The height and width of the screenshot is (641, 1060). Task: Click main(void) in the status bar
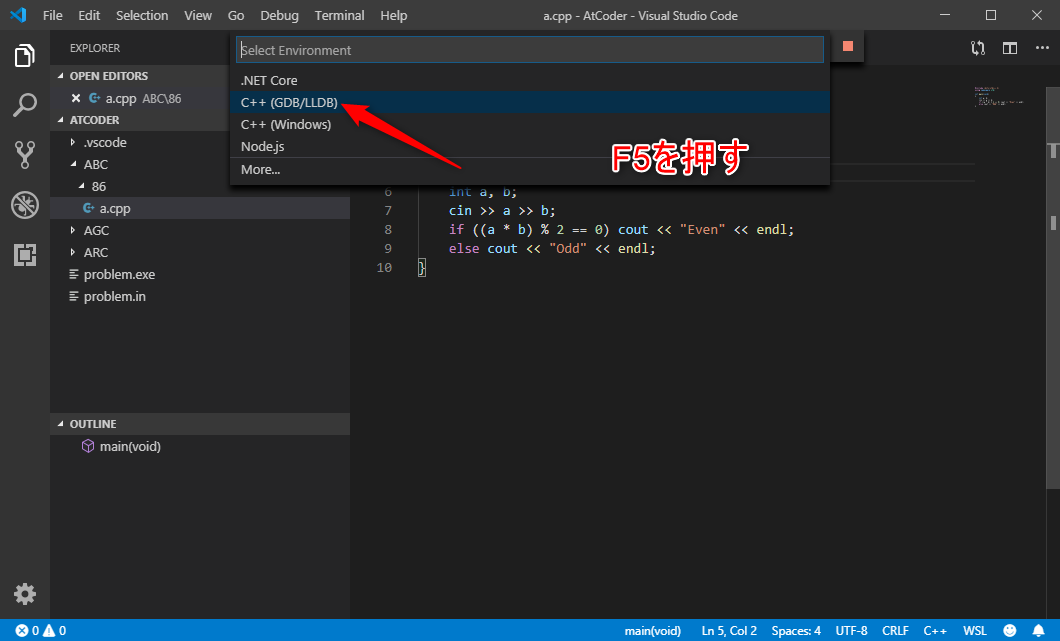652,631
